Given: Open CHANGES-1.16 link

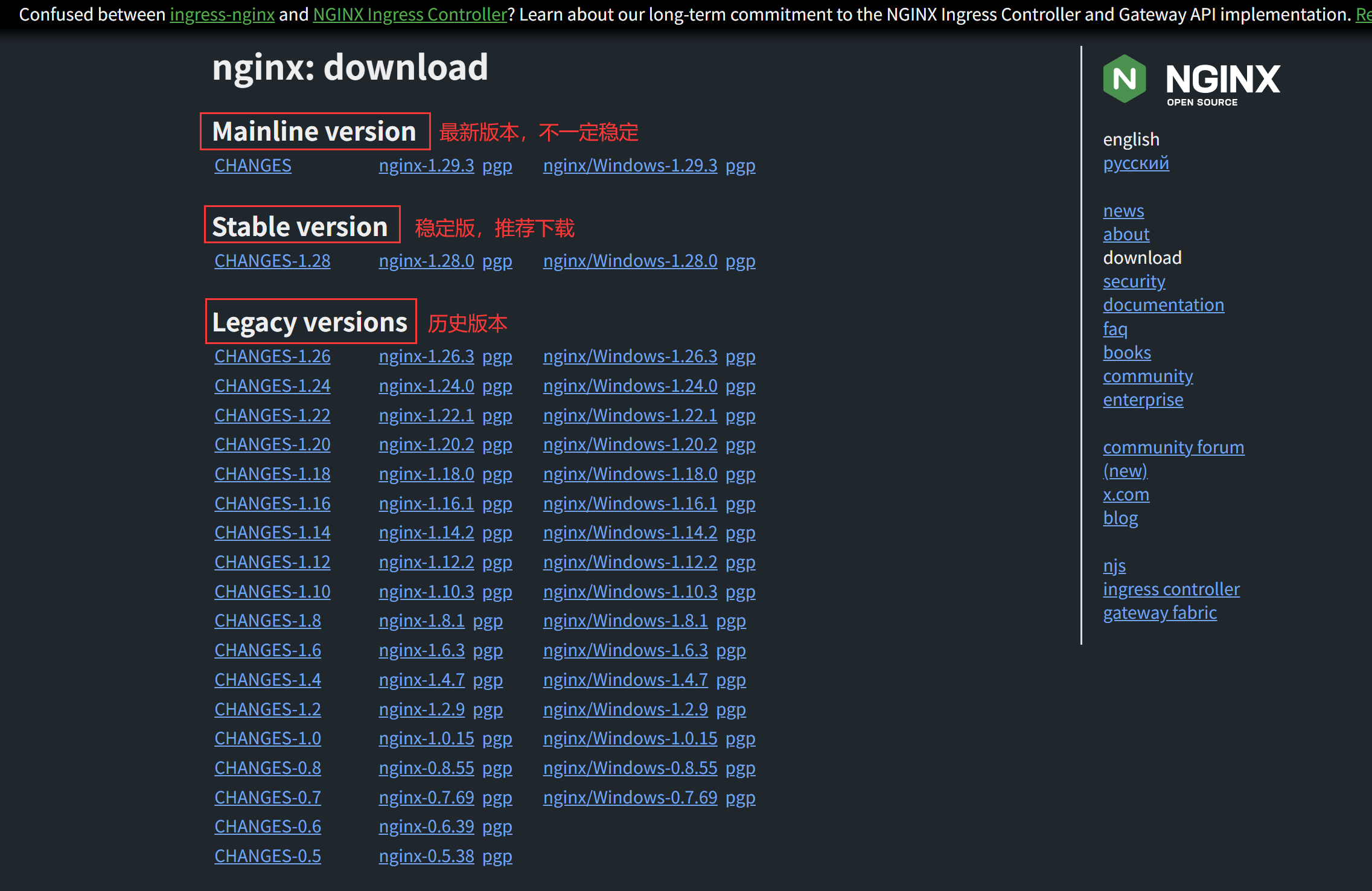Looking at the screenshot, I should [272, 503].
